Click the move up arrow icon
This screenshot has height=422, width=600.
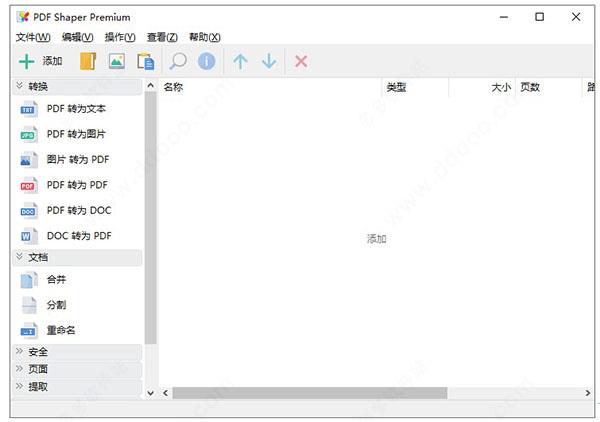(240, 61)
